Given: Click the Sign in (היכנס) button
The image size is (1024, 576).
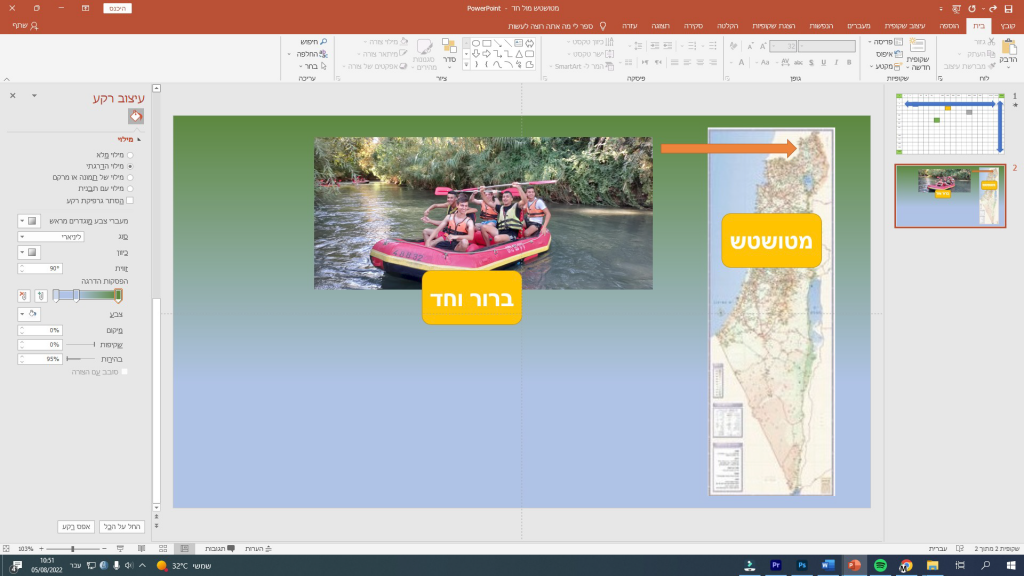Looking at the screenshot, I should (118, 8).
